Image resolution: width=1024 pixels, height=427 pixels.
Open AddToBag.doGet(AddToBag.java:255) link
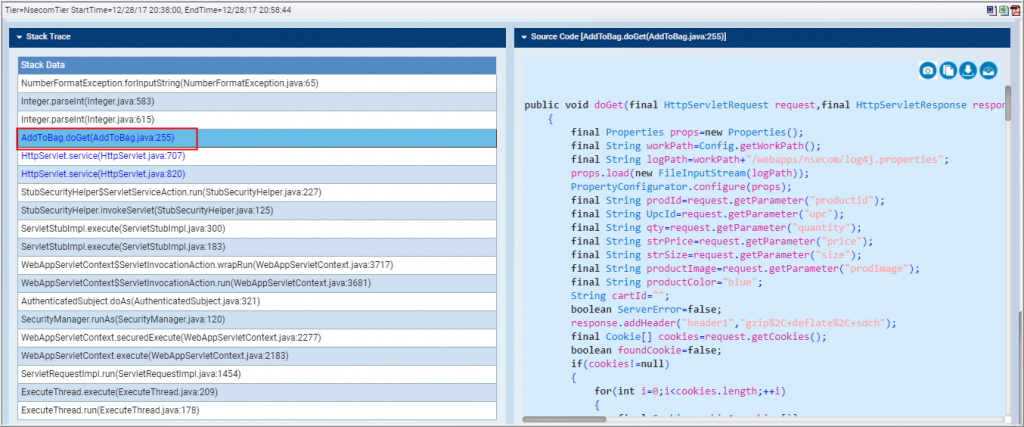pyautogui.click(x=98, y=138)
